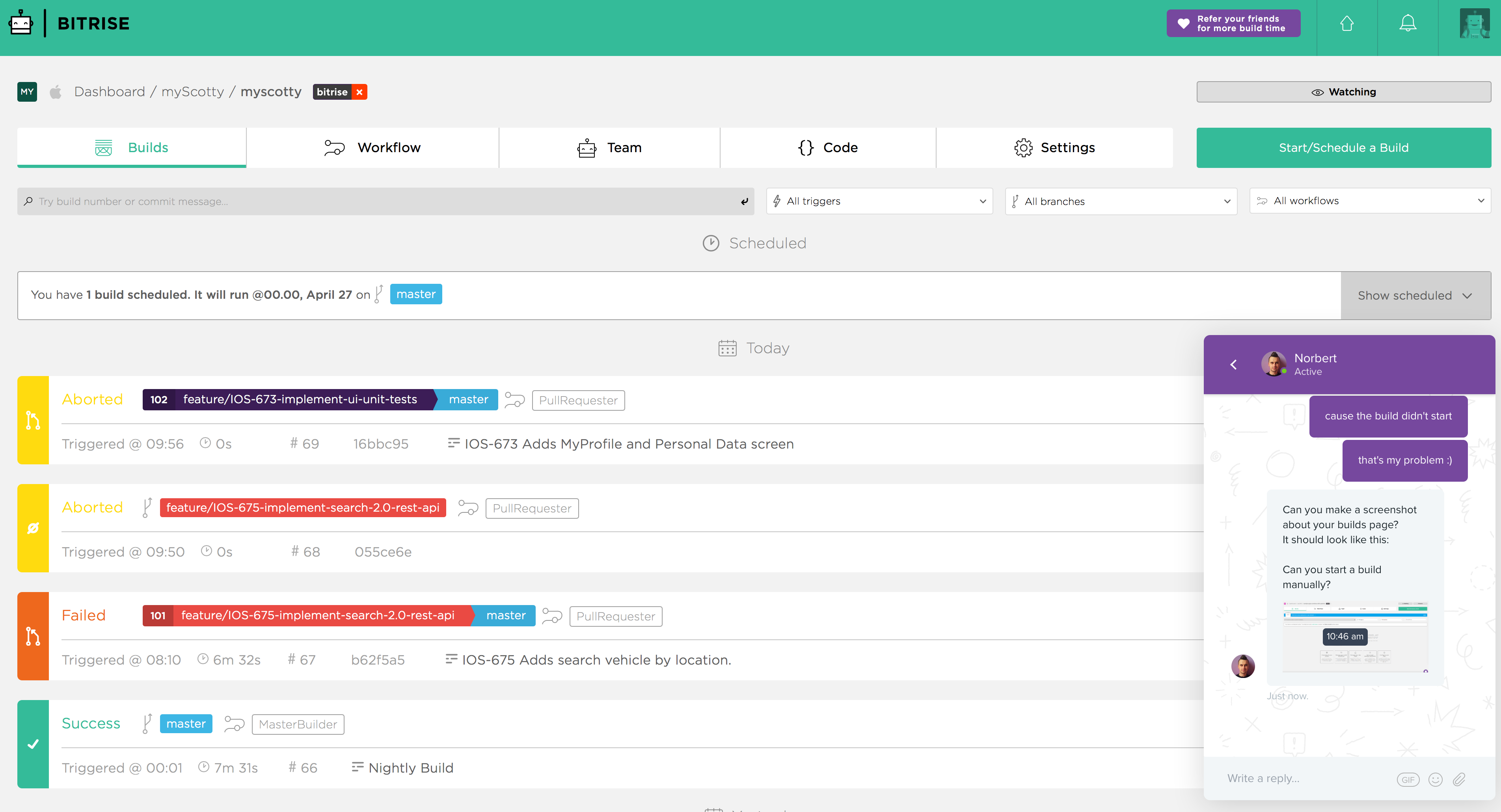
Task: Remove the bitrise tag with x
Action: pos(359,92)
